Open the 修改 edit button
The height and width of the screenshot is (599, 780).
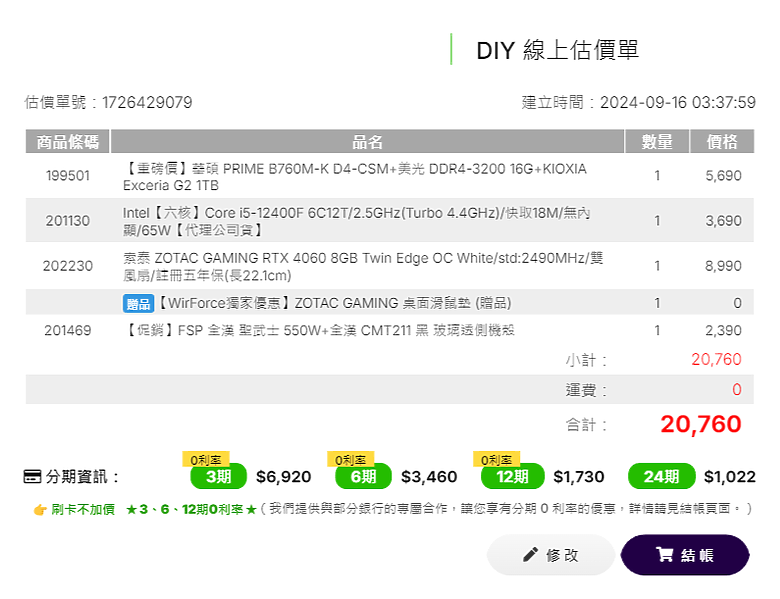(551, 555)
